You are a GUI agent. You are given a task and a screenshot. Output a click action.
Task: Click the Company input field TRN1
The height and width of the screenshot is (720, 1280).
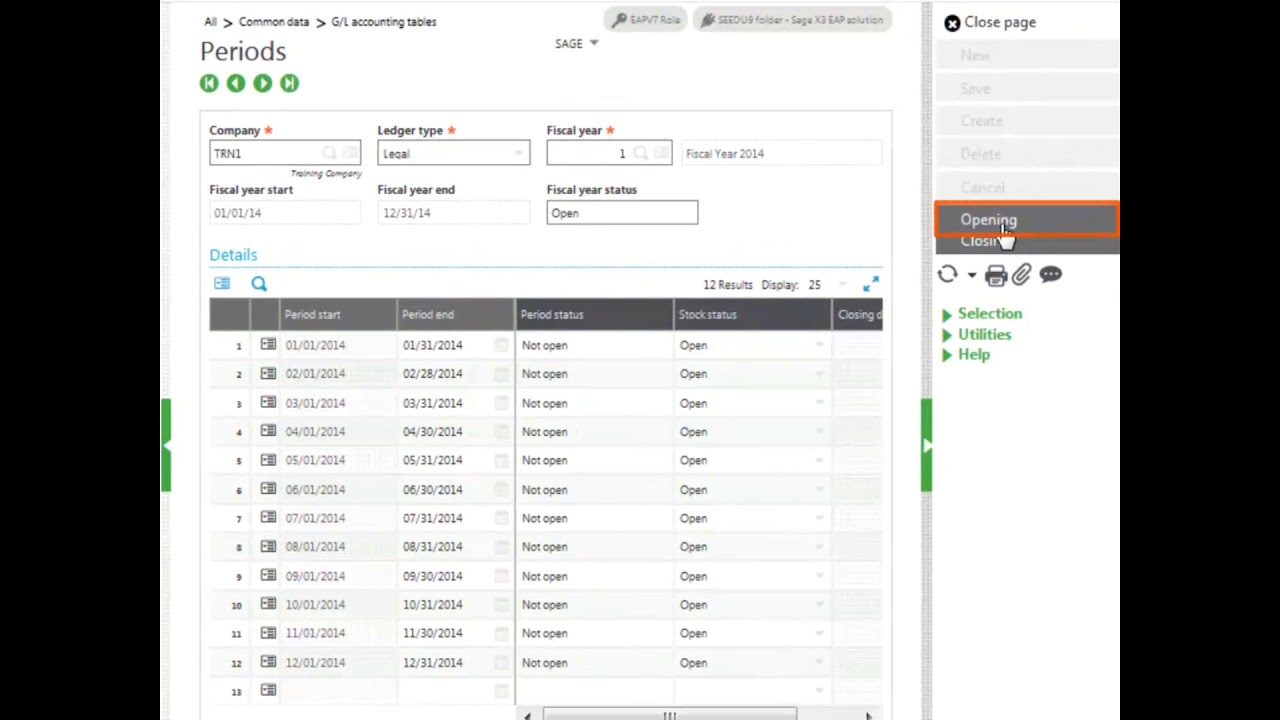(x=285, y=153)
